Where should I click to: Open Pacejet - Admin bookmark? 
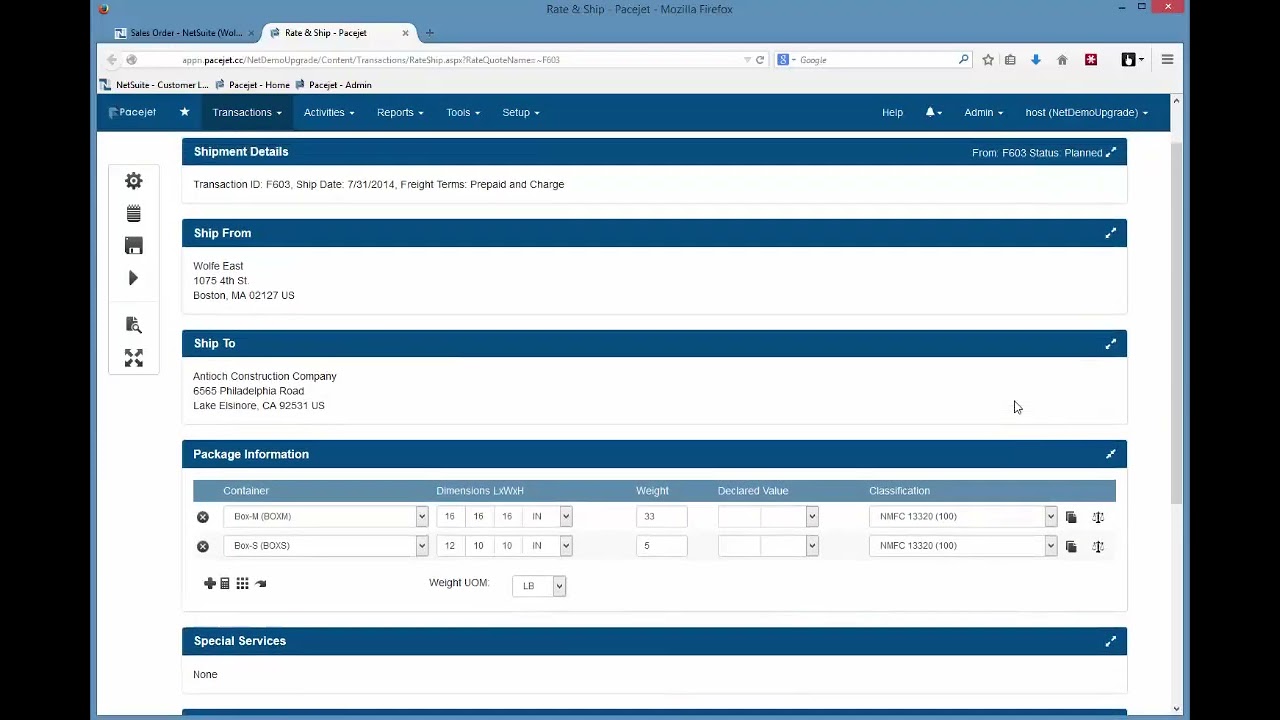[x=333, y=85]
